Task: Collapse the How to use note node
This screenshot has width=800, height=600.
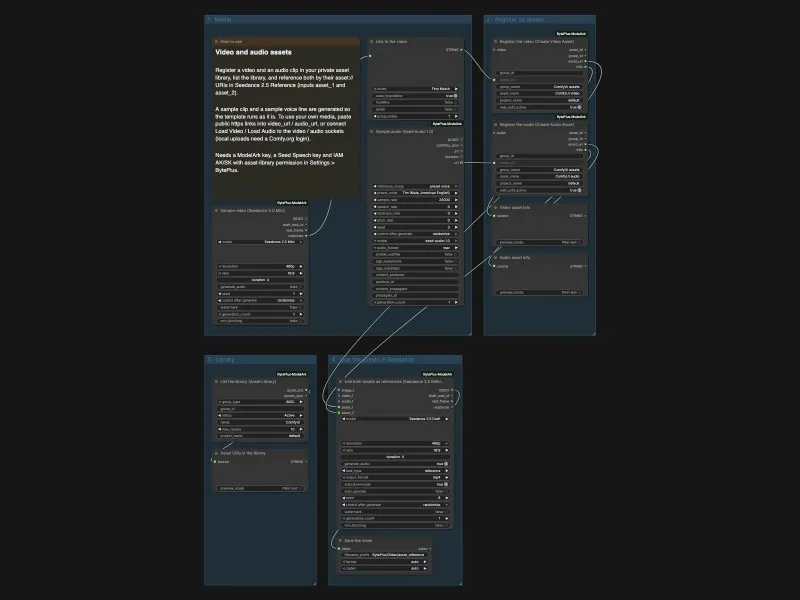Action: (216, 41)
